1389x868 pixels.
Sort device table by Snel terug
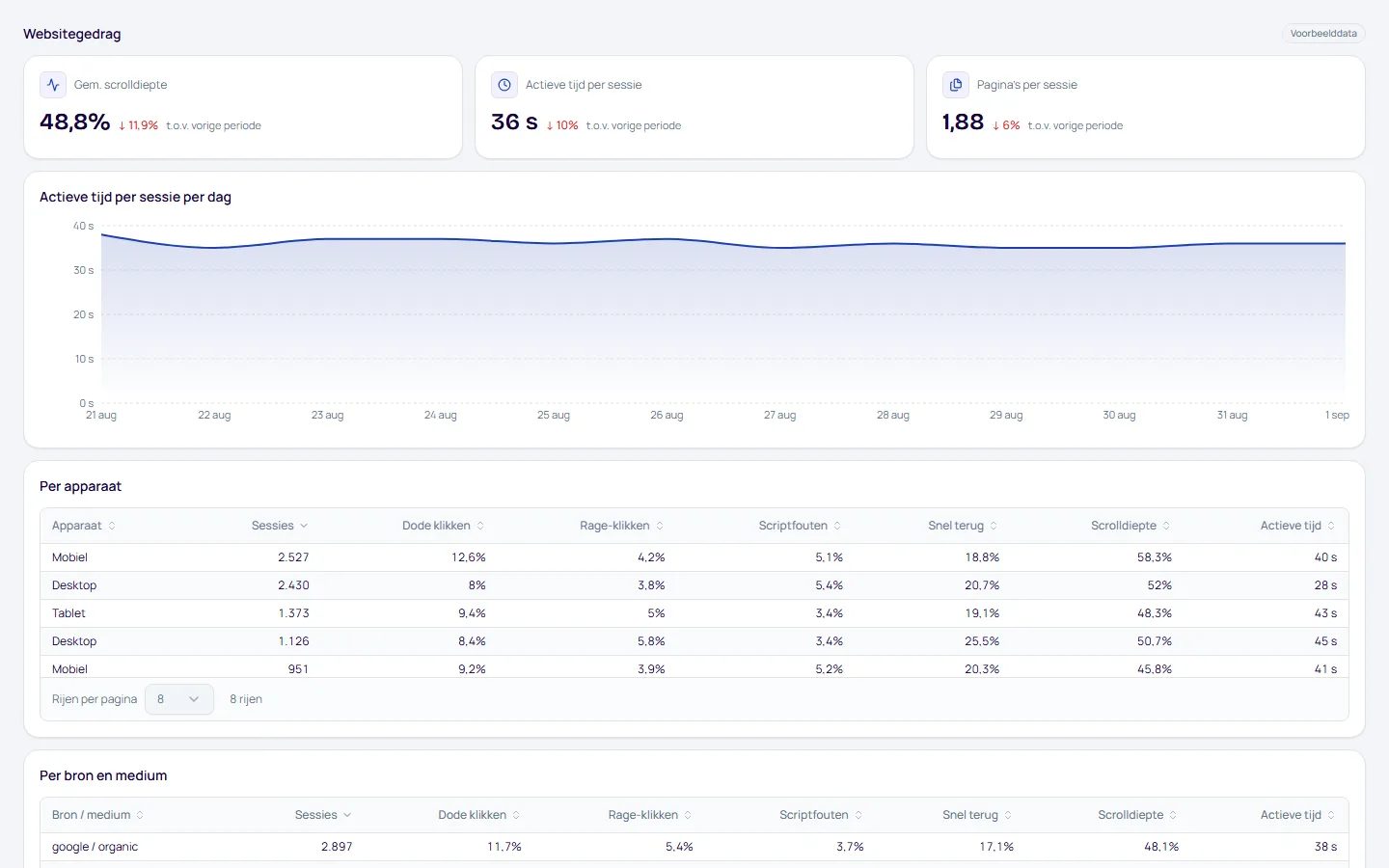[x=964, y=526]
